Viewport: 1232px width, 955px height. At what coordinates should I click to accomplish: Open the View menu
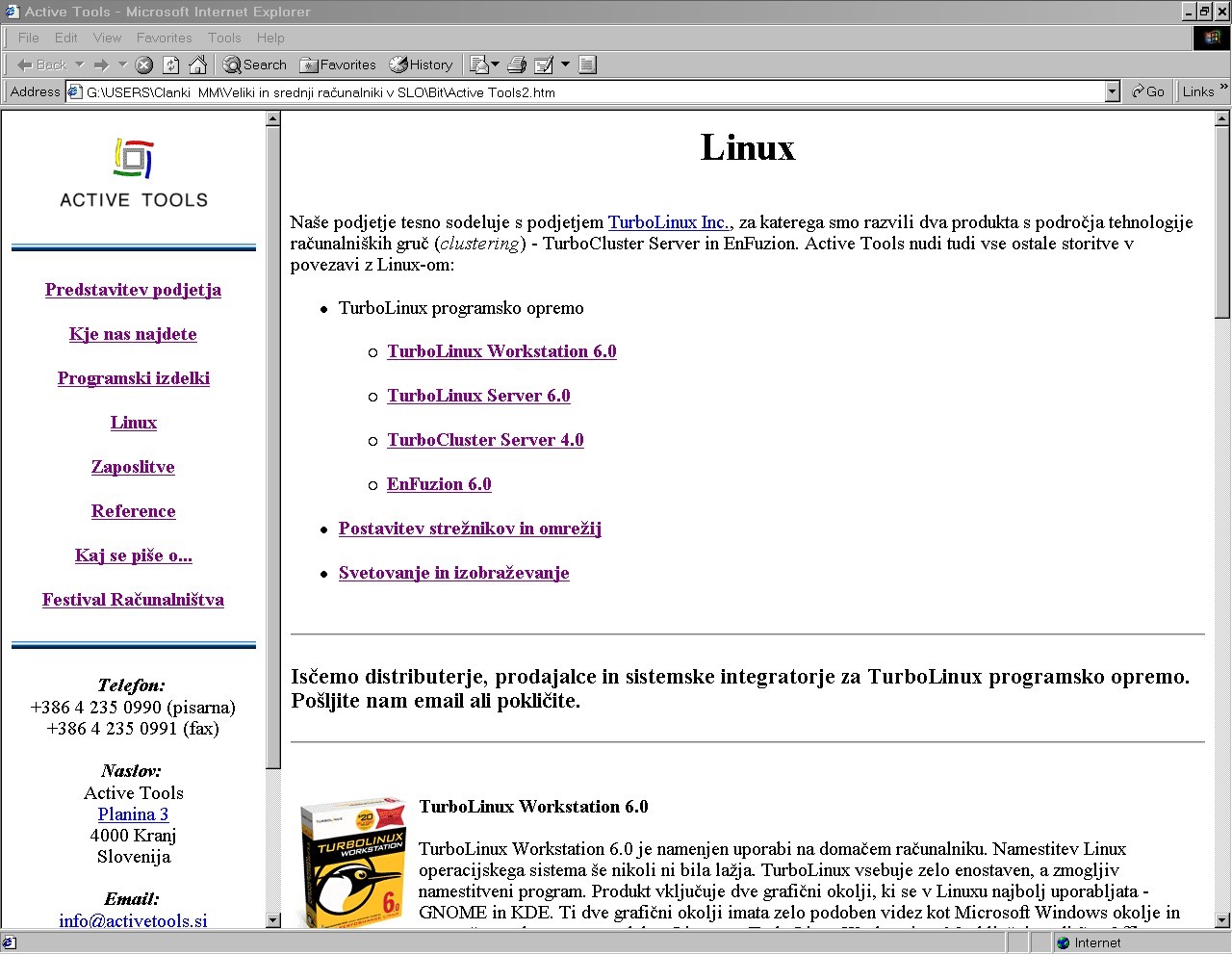(x=107, y=38)
